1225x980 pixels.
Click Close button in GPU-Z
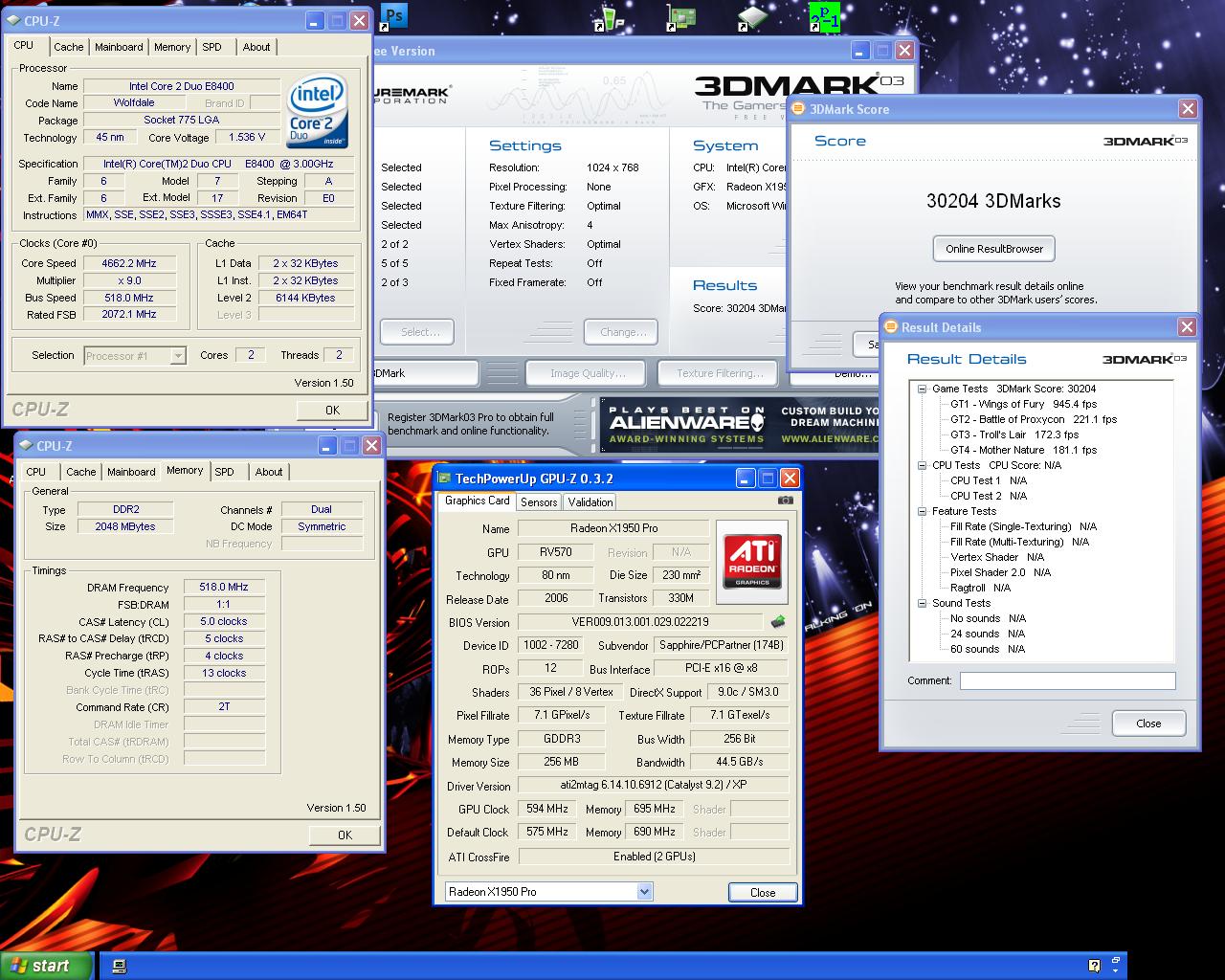[x=763, y=892]
